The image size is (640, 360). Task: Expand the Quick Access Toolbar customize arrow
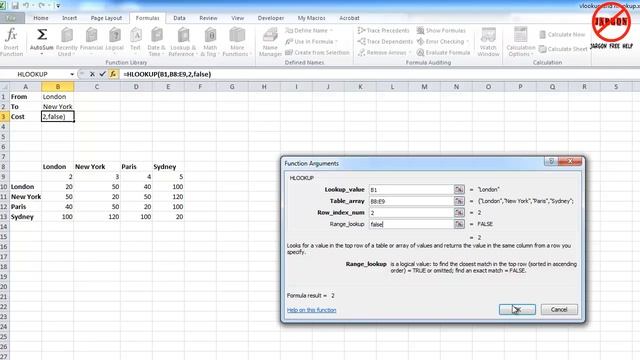(58, 6)
